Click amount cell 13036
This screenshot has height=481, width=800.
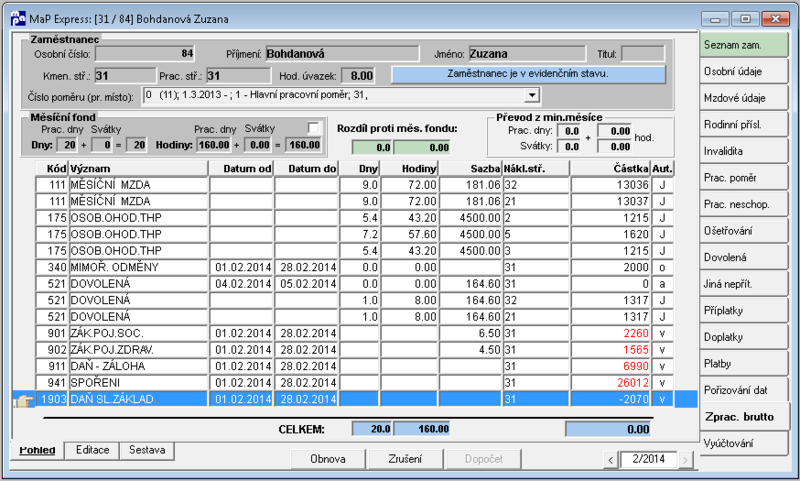[610, 185]
